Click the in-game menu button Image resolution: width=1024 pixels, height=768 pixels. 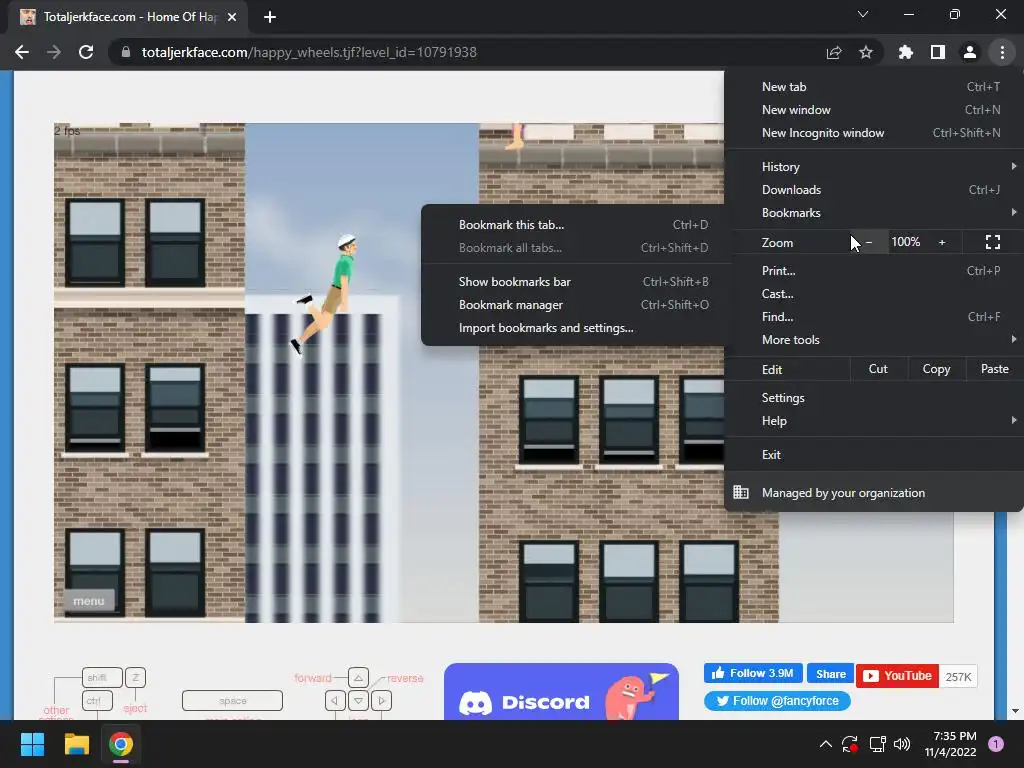pyautogui.click(x=89, y=601)
